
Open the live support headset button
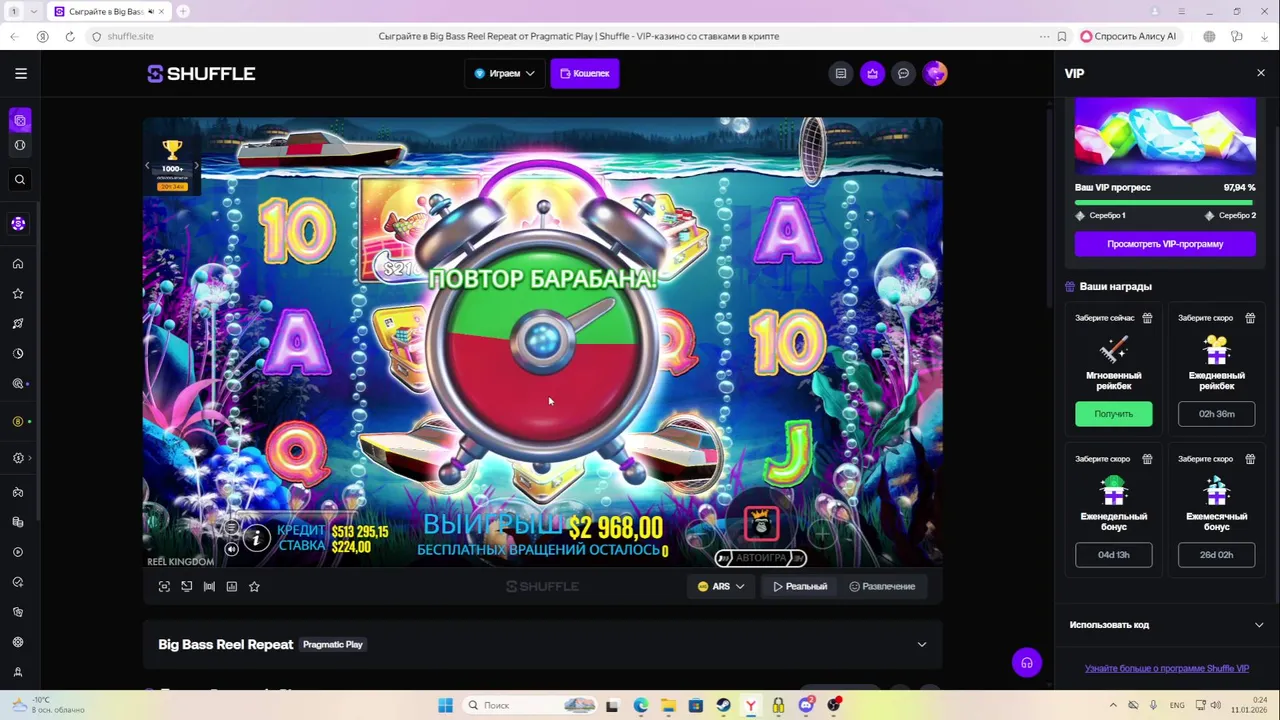(x=1027, y=662)
